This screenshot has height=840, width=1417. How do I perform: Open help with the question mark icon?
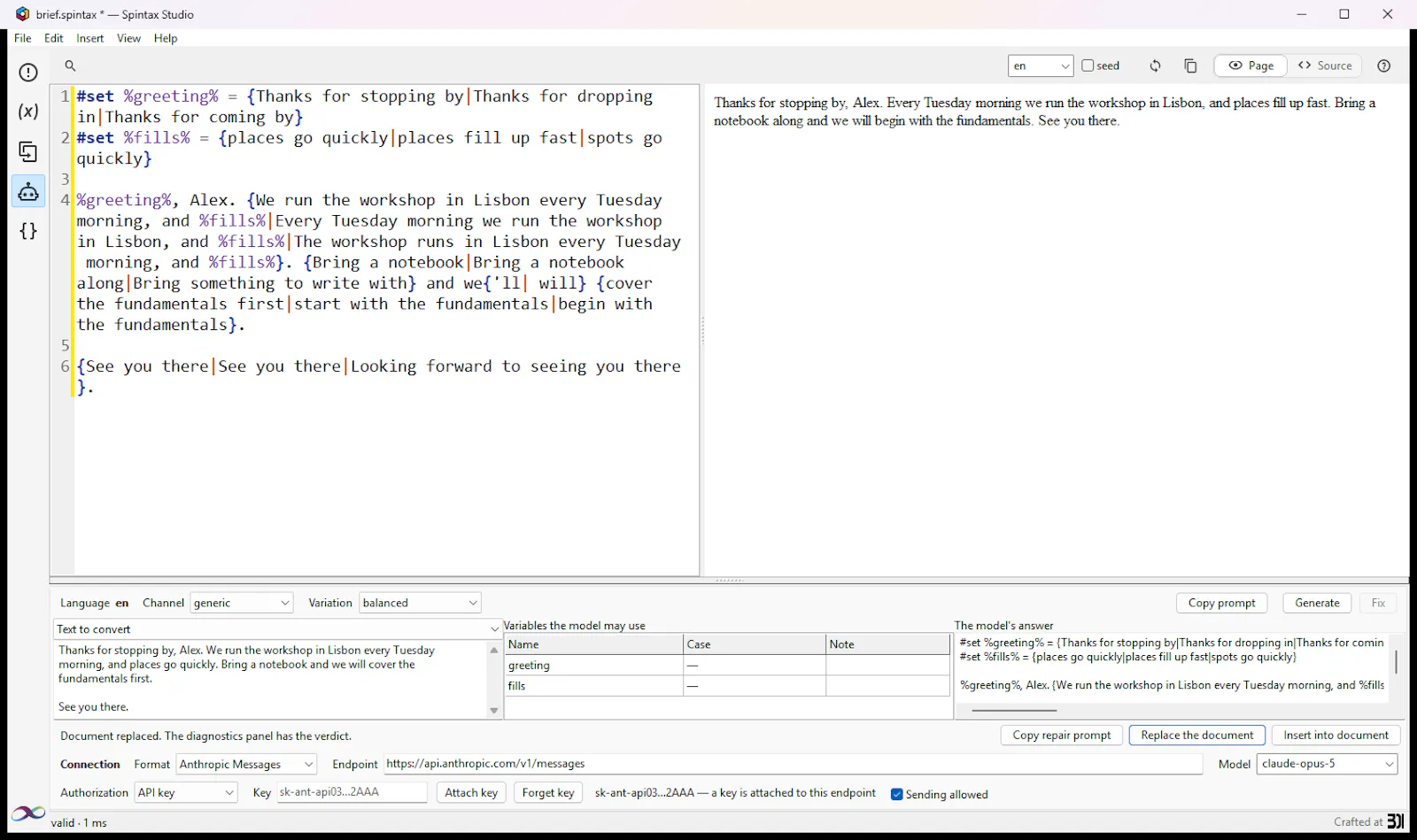click(x=1384, y=66)
